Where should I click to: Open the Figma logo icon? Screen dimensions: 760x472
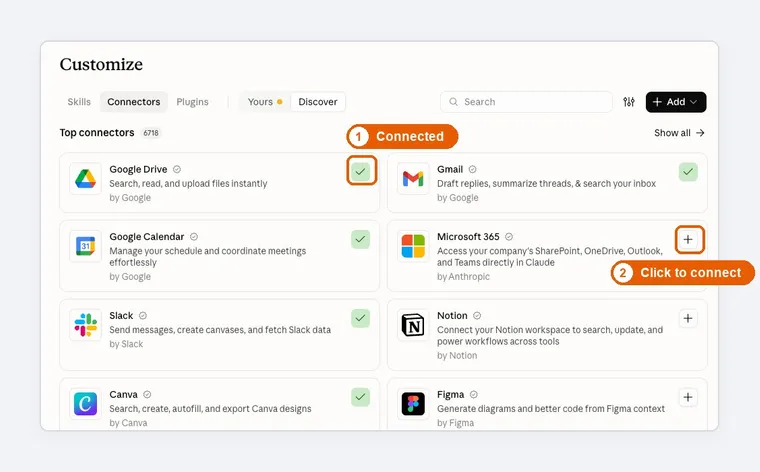413,404
